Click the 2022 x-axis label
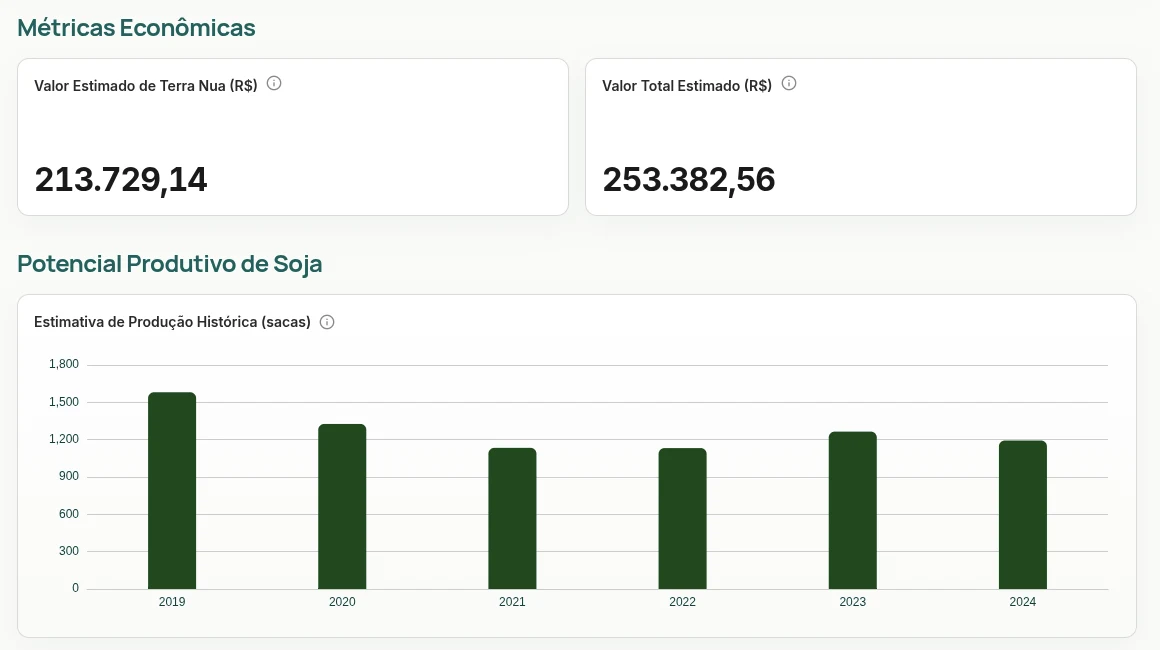Image resolution: width=1160 pixels, height=650 pixels. point(682,602)
